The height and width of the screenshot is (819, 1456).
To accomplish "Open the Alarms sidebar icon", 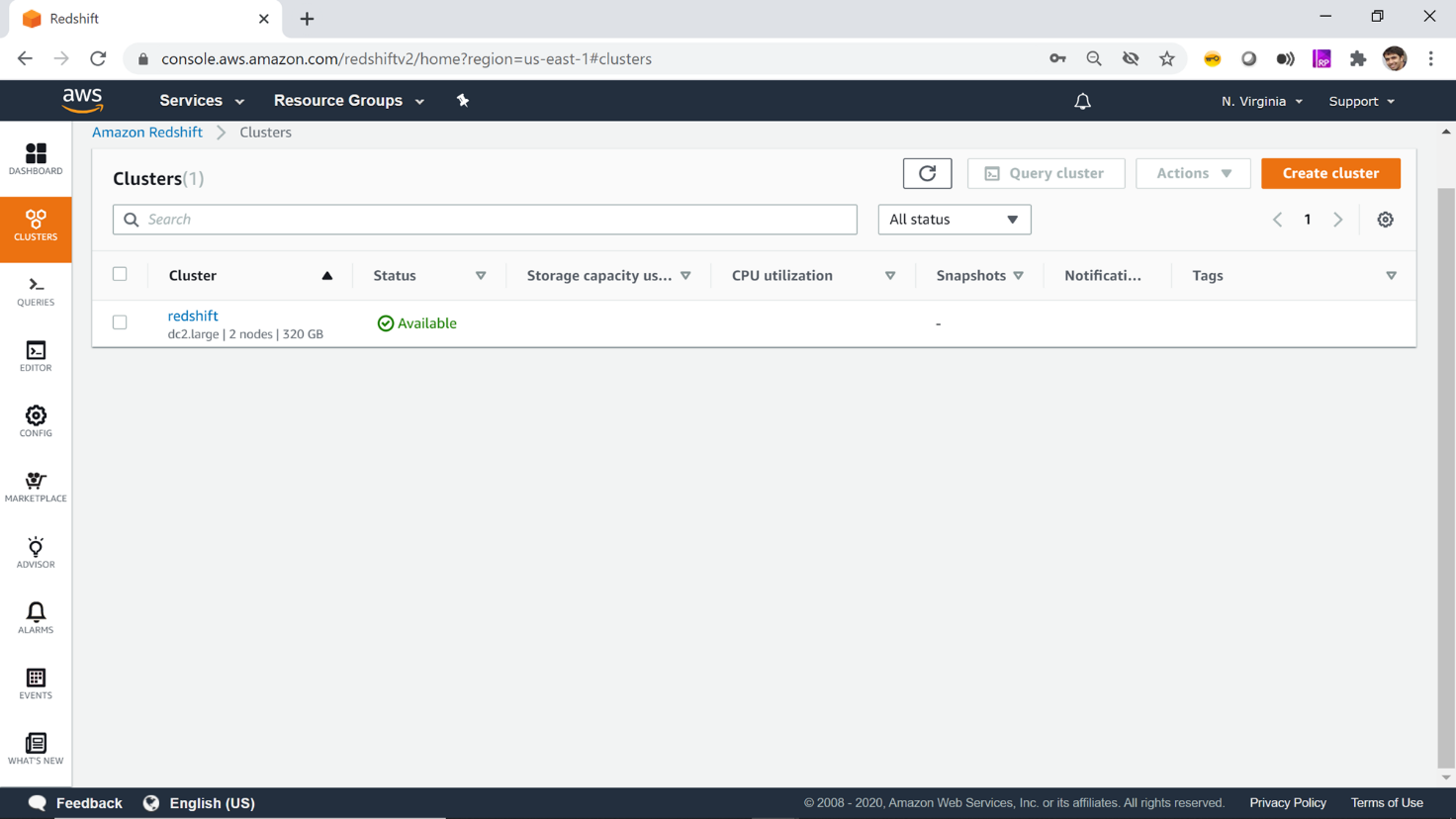I will (36, 618).
